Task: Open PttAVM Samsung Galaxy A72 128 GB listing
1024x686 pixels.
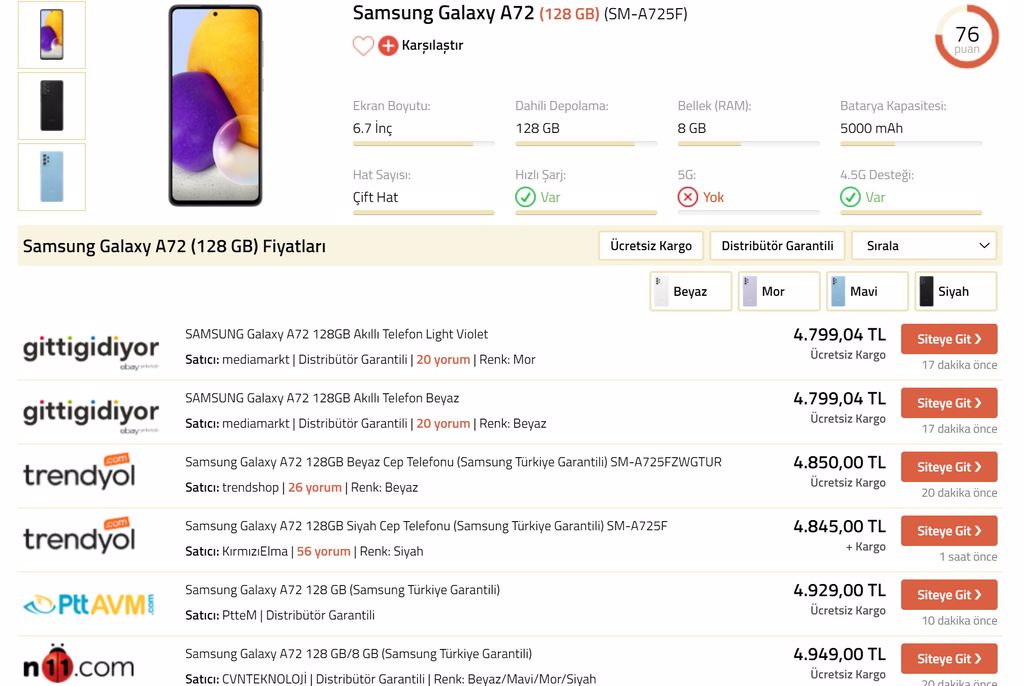Action: click(342, 590)
